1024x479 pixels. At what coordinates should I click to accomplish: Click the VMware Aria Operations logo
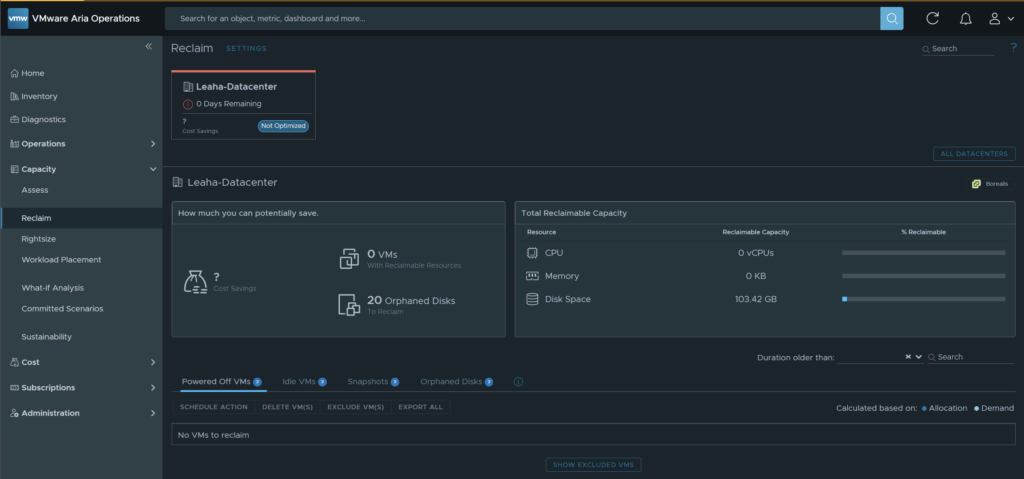pyautogui.click(x=18, y=18)
